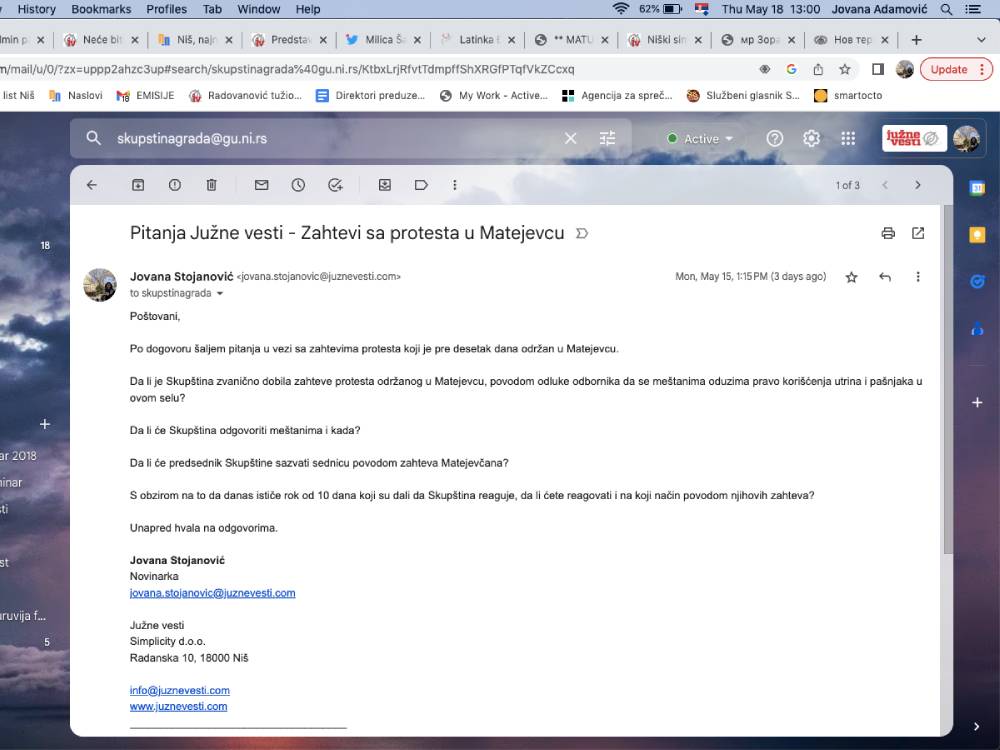Reply to Jovana Stojanović's message
This screenshot has width=1000, height=750.
[x=885, y=277]
